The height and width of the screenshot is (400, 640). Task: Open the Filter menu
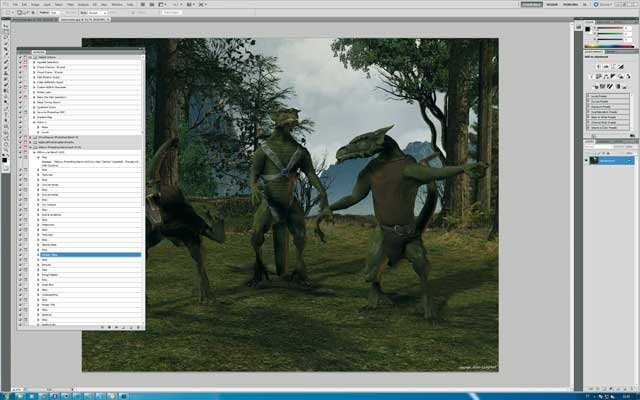coord(70,4)
